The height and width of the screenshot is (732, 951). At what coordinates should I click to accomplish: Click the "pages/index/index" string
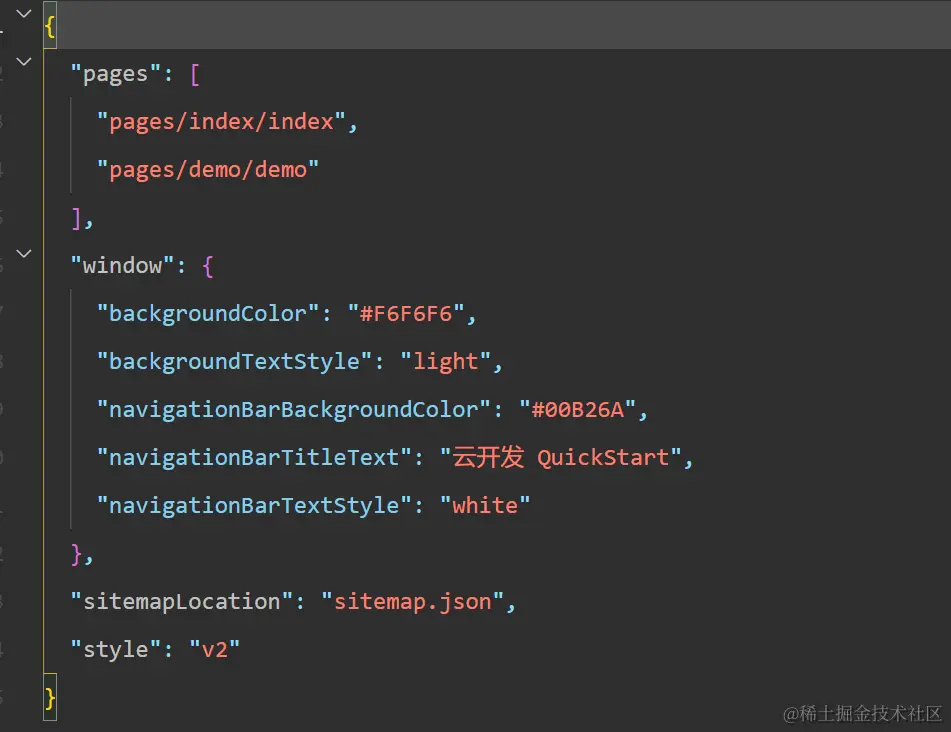(x=221, y=122)
